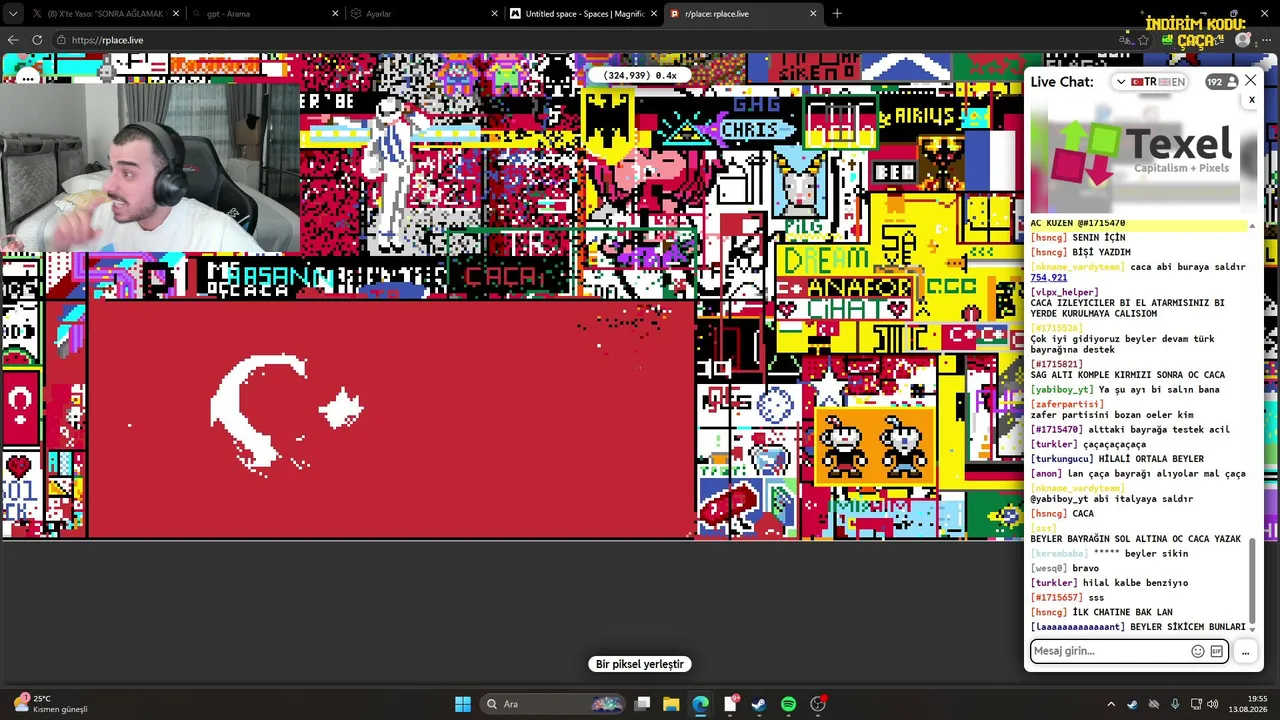1280x720 pixels.
Task: Switch live chat to EN channel
Action: (1172, 82)
